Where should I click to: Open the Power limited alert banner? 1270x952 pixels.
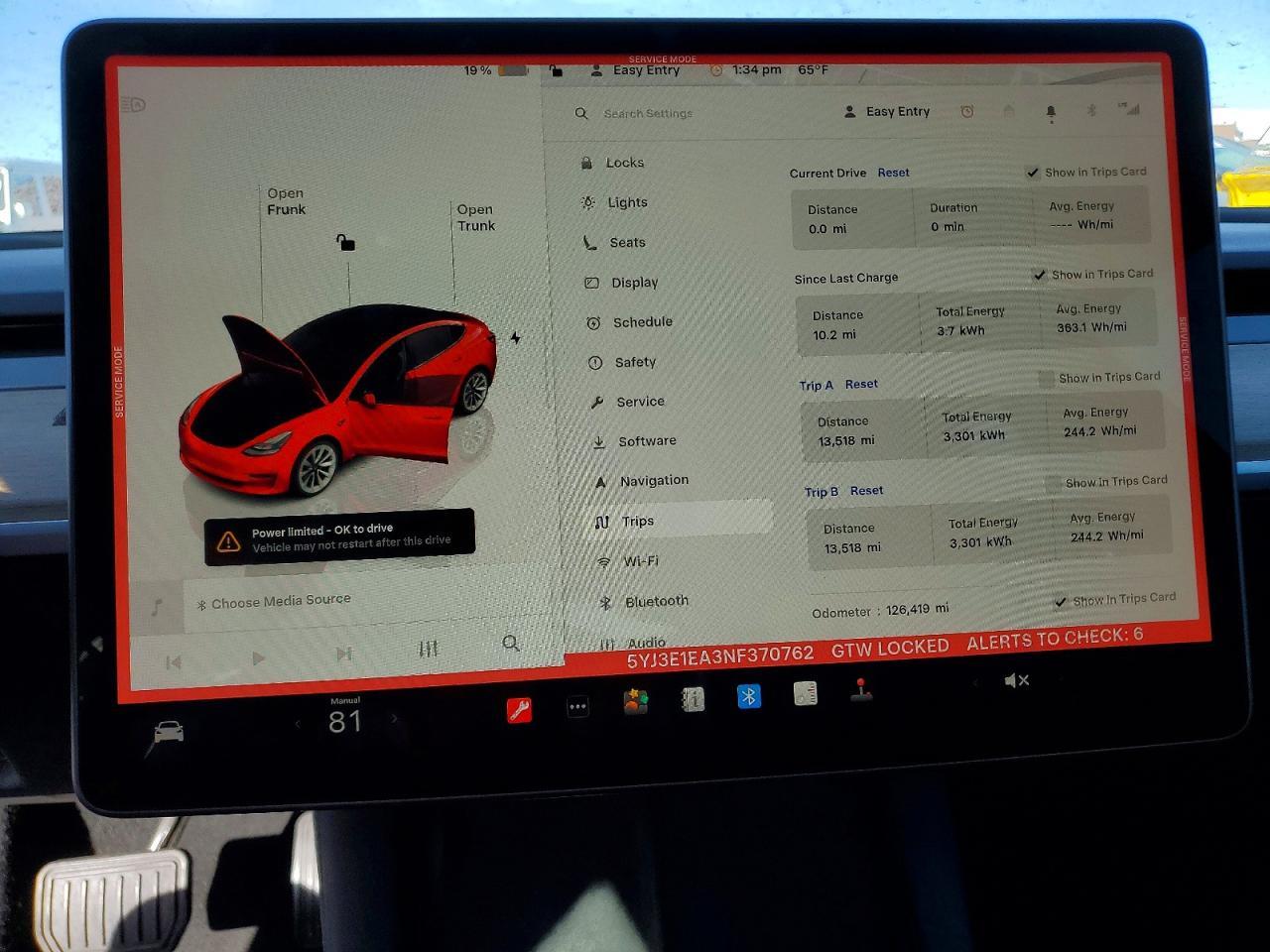pos(339,536)
